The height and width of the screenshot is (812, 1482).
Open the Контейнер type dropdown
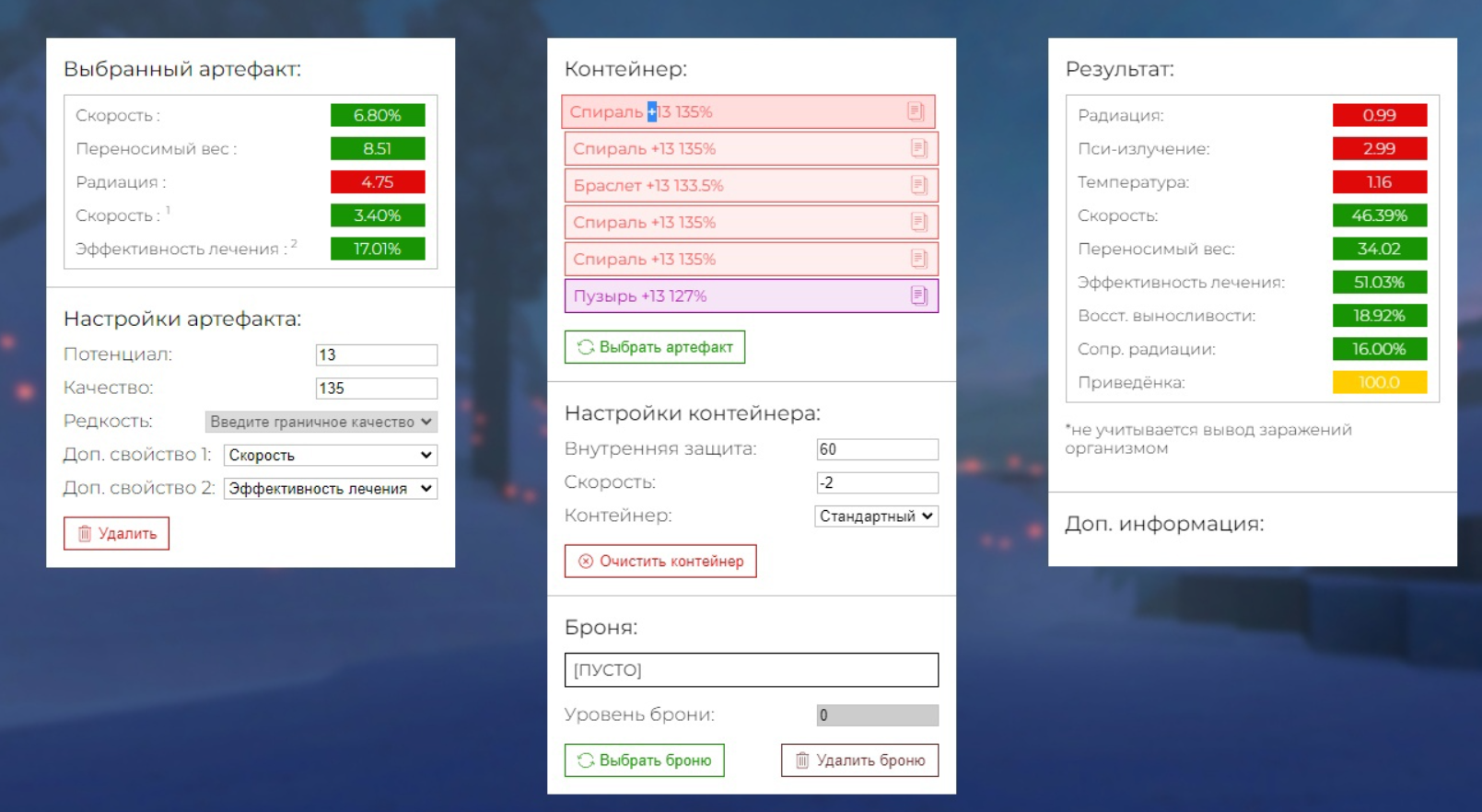click(x=876, y=516)
